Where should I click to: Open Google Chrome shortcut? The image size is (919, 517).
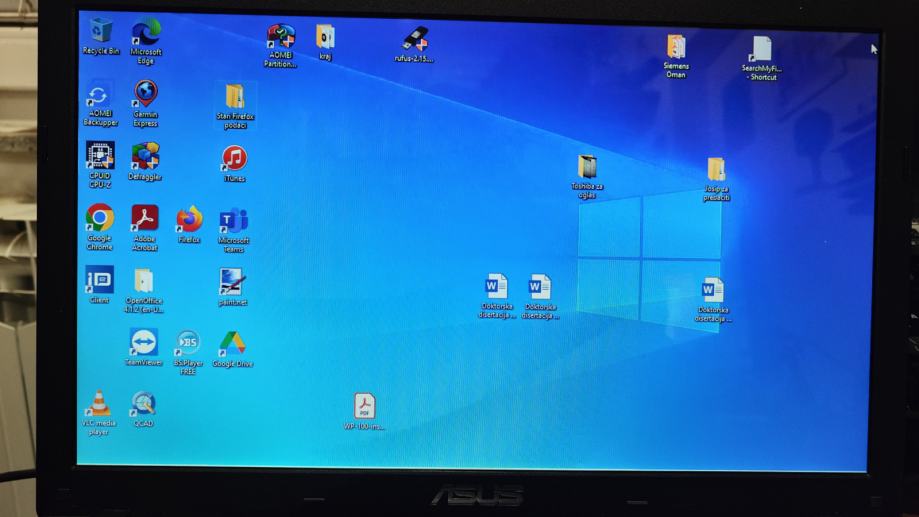[x=100, y=227]
